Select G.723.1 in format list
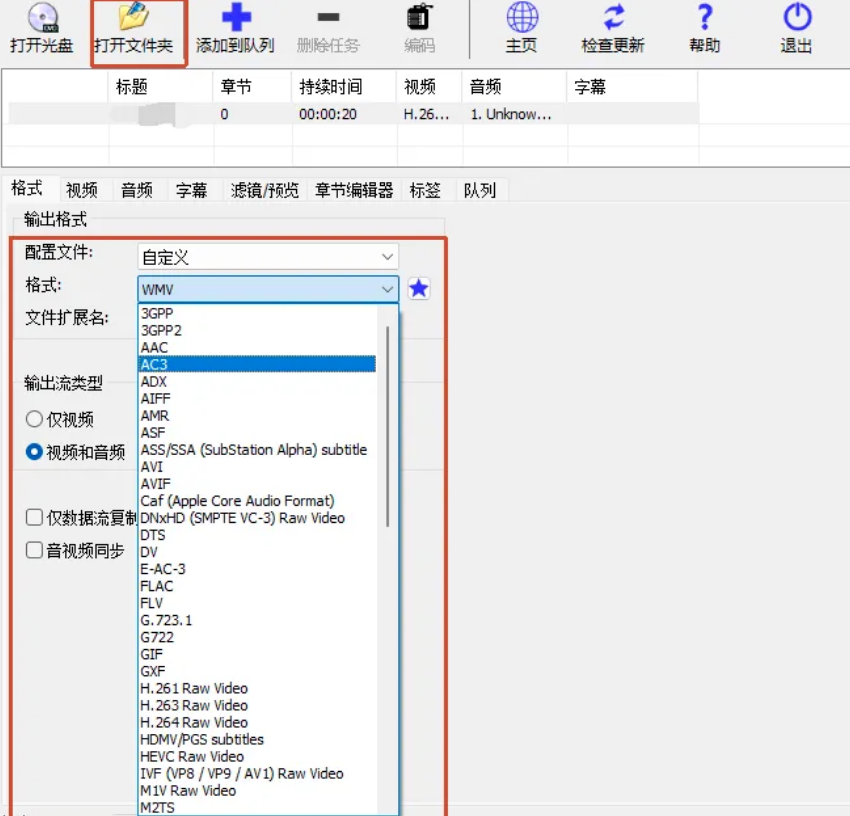 tap(257, 620)
